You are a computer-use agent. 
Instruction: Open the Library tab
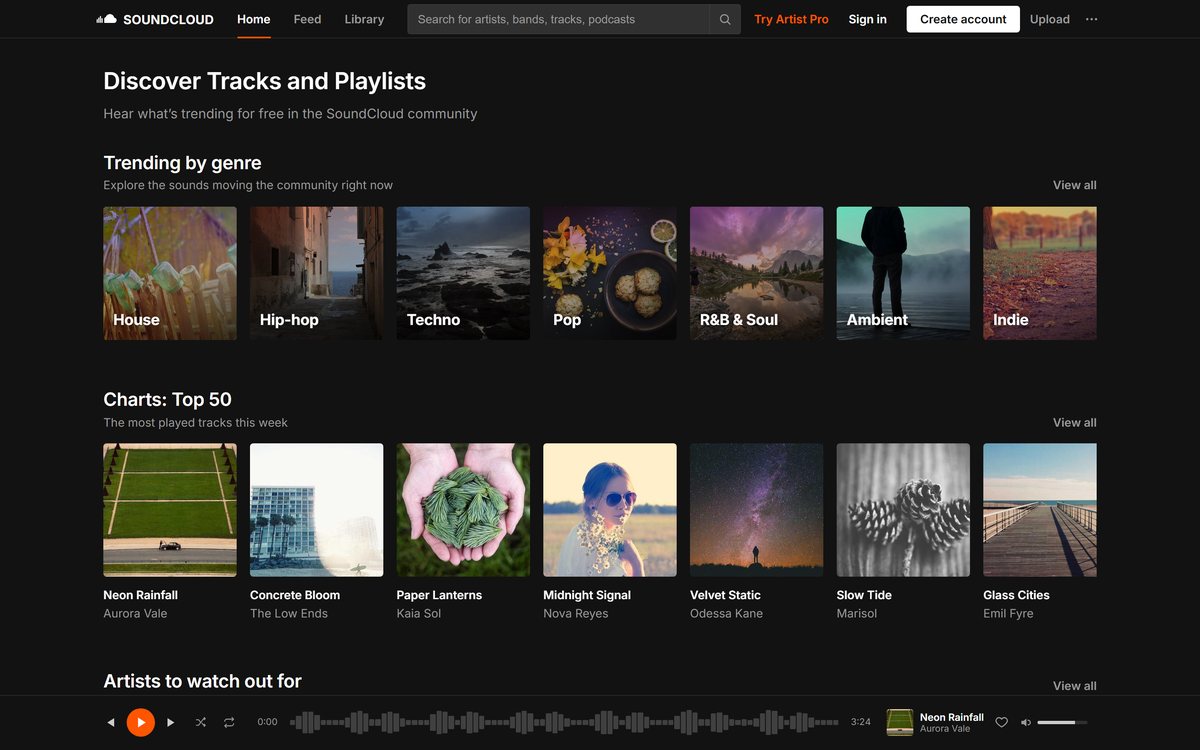point(364,19)
